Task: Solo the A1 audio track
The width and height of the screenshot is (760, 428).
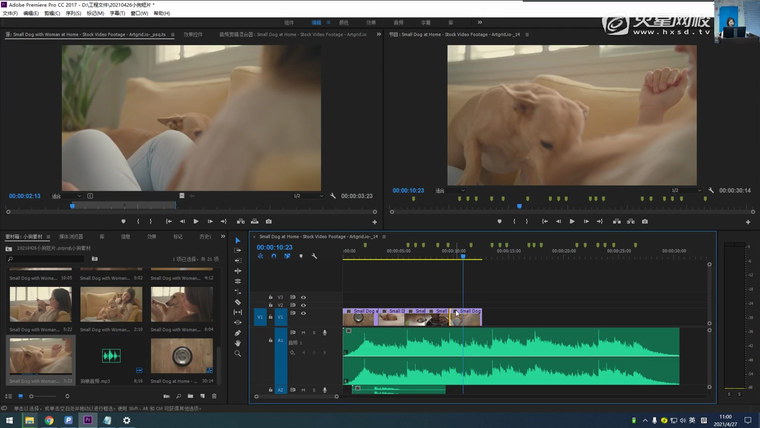Action: point(313,332)
